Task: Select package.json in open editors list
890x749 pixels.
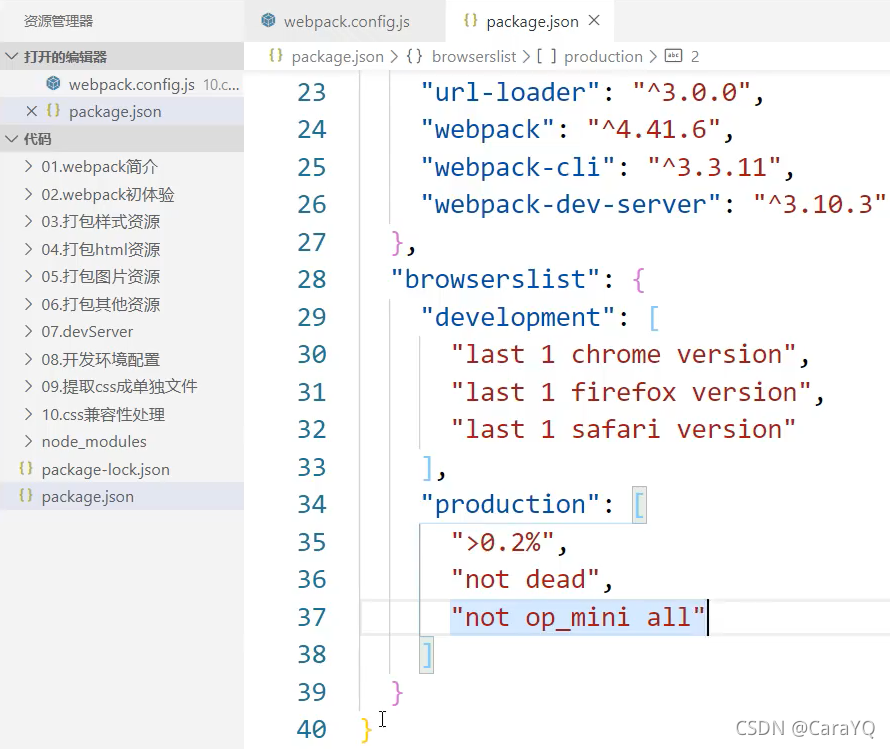Action: pyautogui.click(x=122, y=112)
